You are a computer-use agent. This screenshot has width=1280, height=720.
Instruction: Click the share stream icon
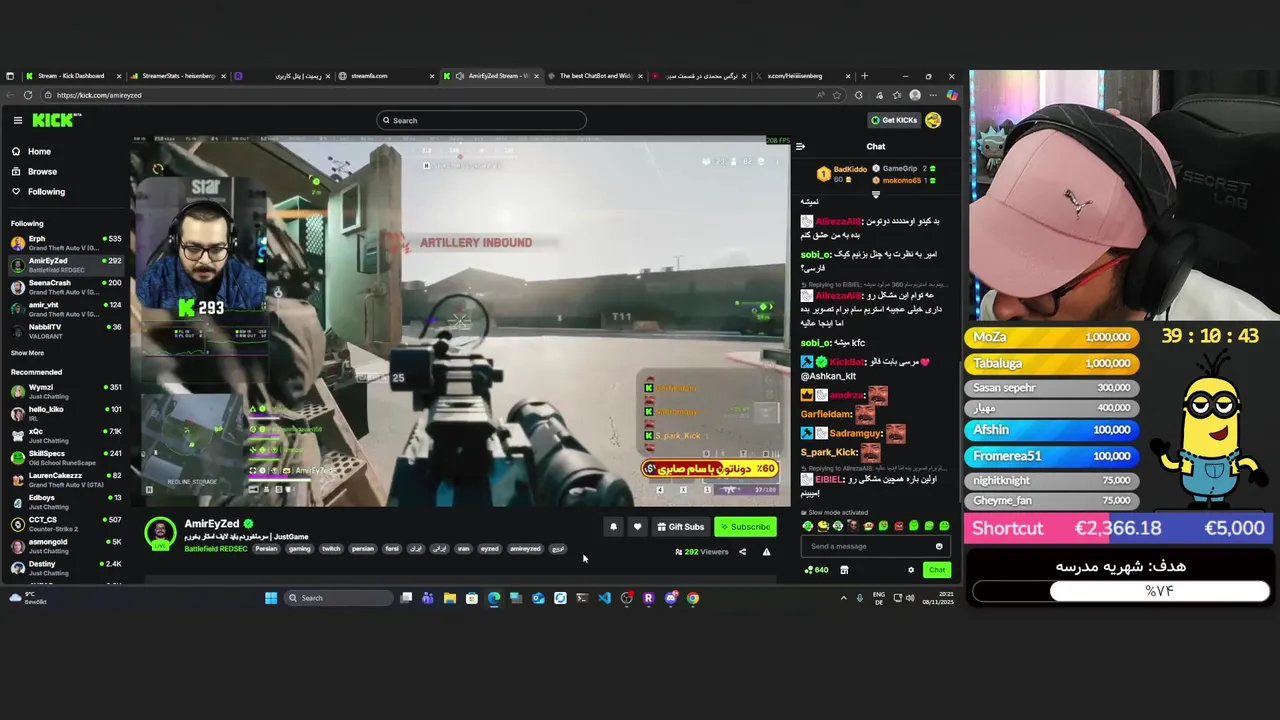pyautogui.click(x=742, y=552)
